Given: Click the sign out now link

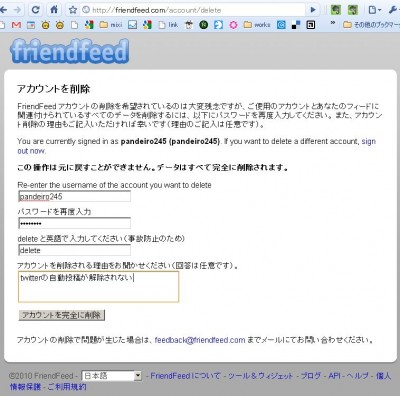Looking at the screenshot, I should tap(197, 146).
